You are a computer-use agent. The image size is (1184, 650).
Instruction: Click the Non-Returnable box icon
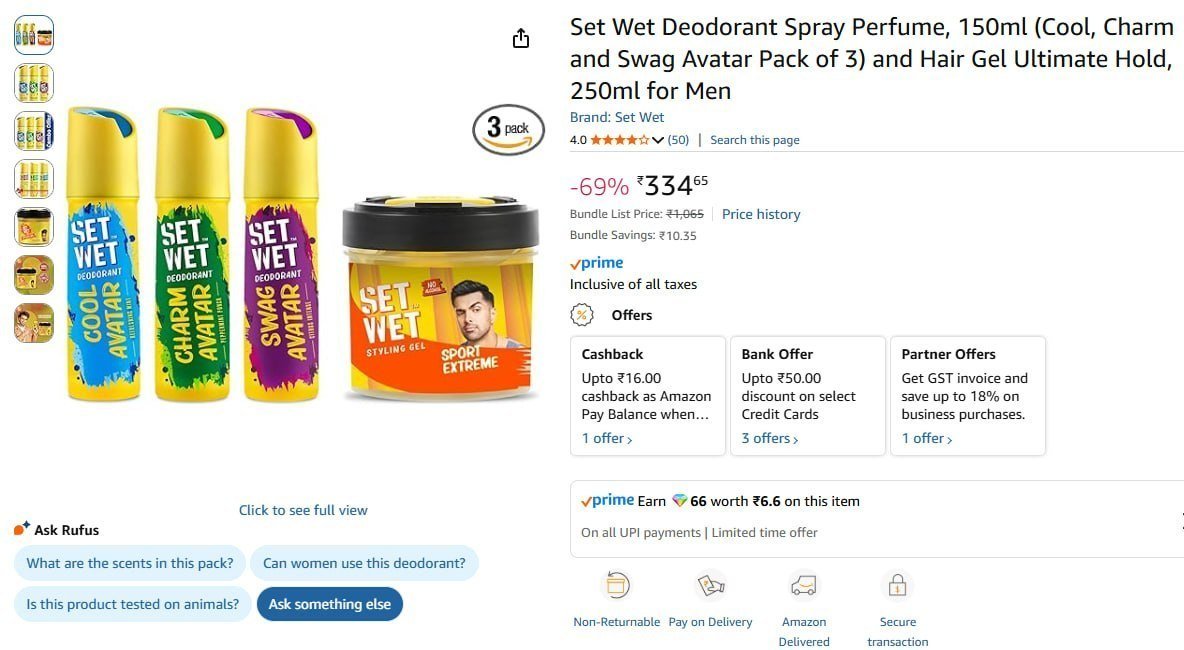[616, 585]
